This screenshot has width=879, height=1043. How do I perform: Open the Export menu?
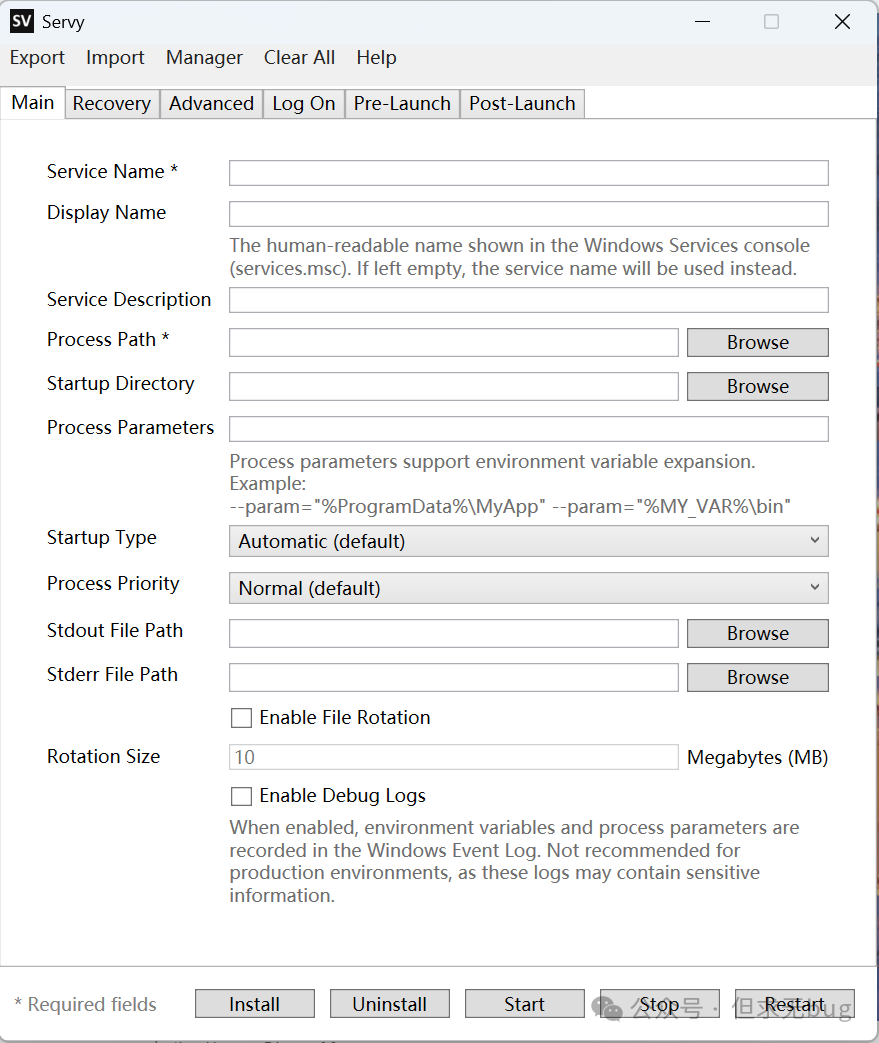click(x=37, y=58)
